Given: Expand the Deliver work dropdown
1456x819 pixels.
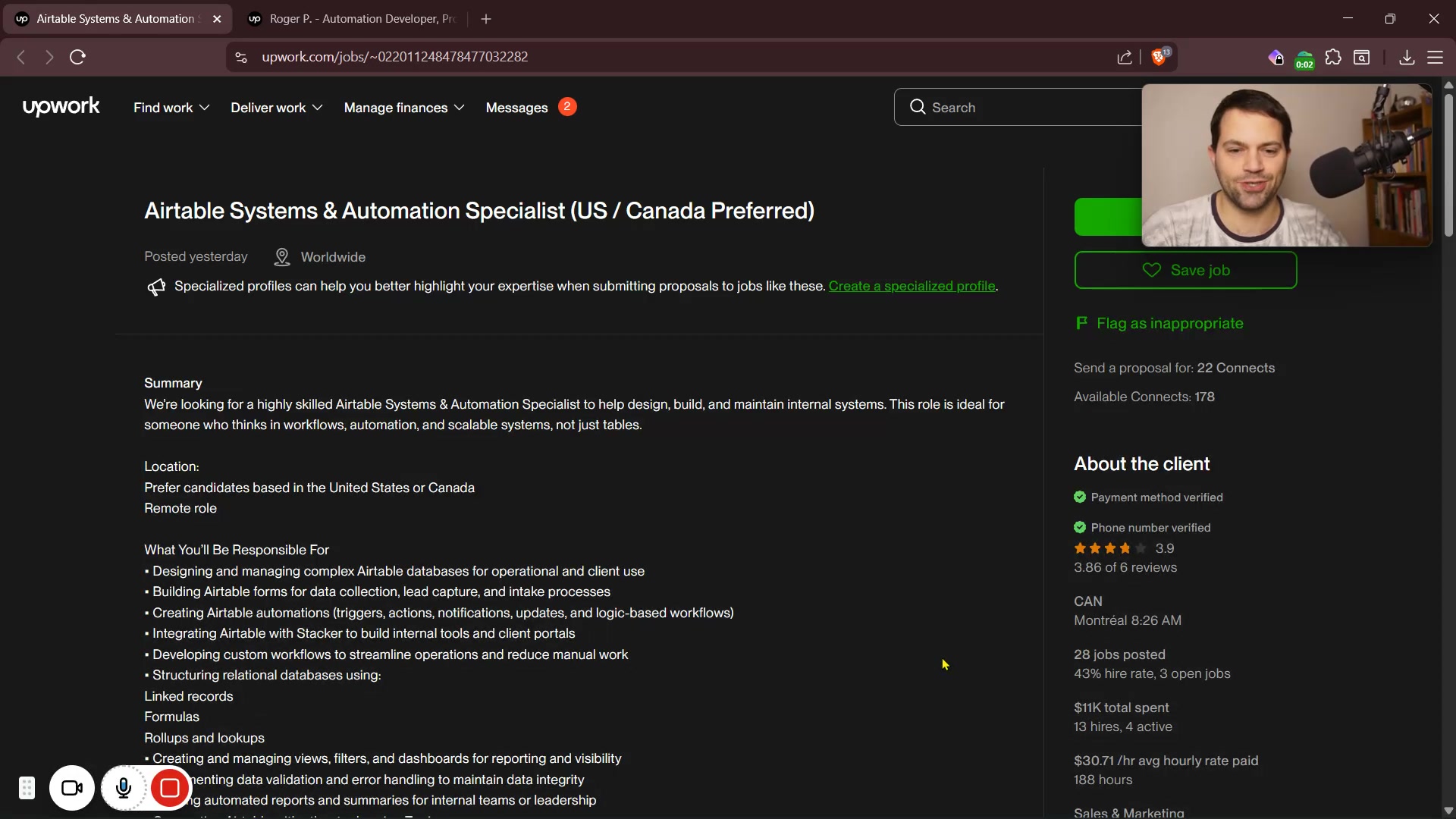Looking at the screenshot, I should click(x=277, y=108).
